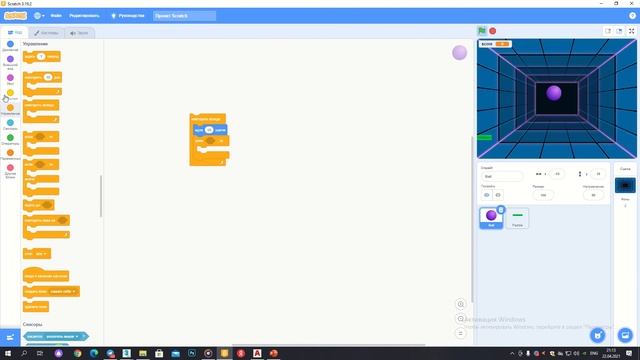Open the Looks blocks category (purple circle)
The width and height of the screenshot is (640, 360).
10,62
